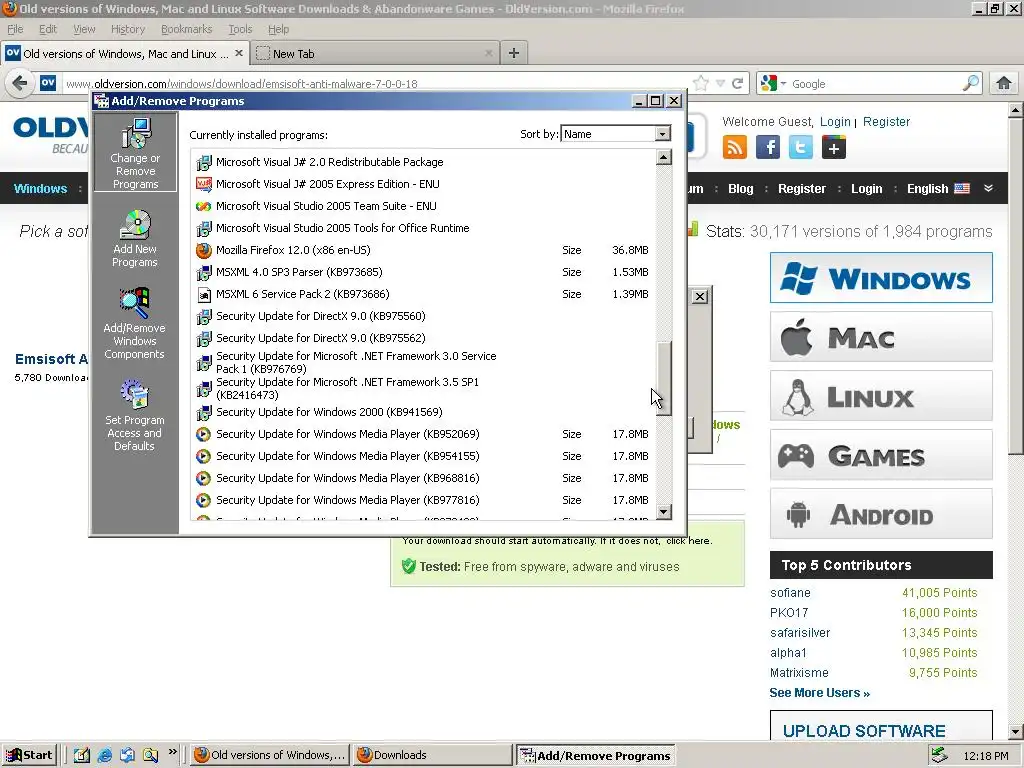
Task: Open the Tools menu in Firefox
Action: [240, 29]
